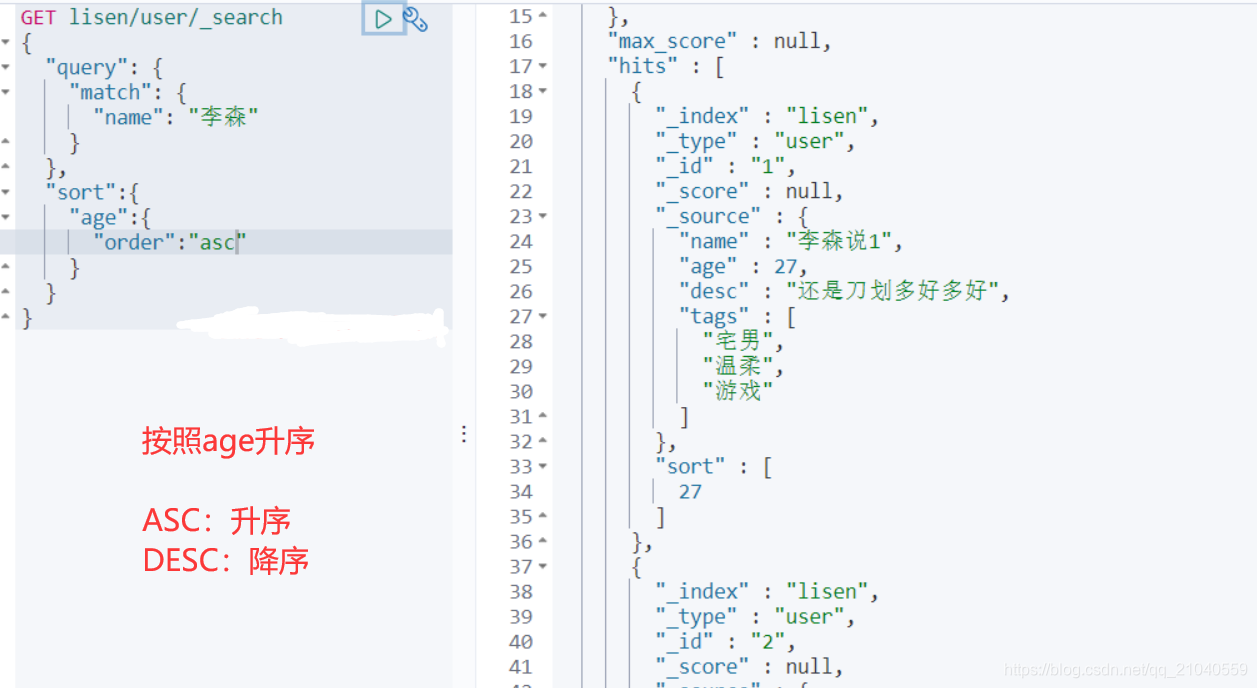Click "_type" : "user" on line 20

tap(755, 141)
